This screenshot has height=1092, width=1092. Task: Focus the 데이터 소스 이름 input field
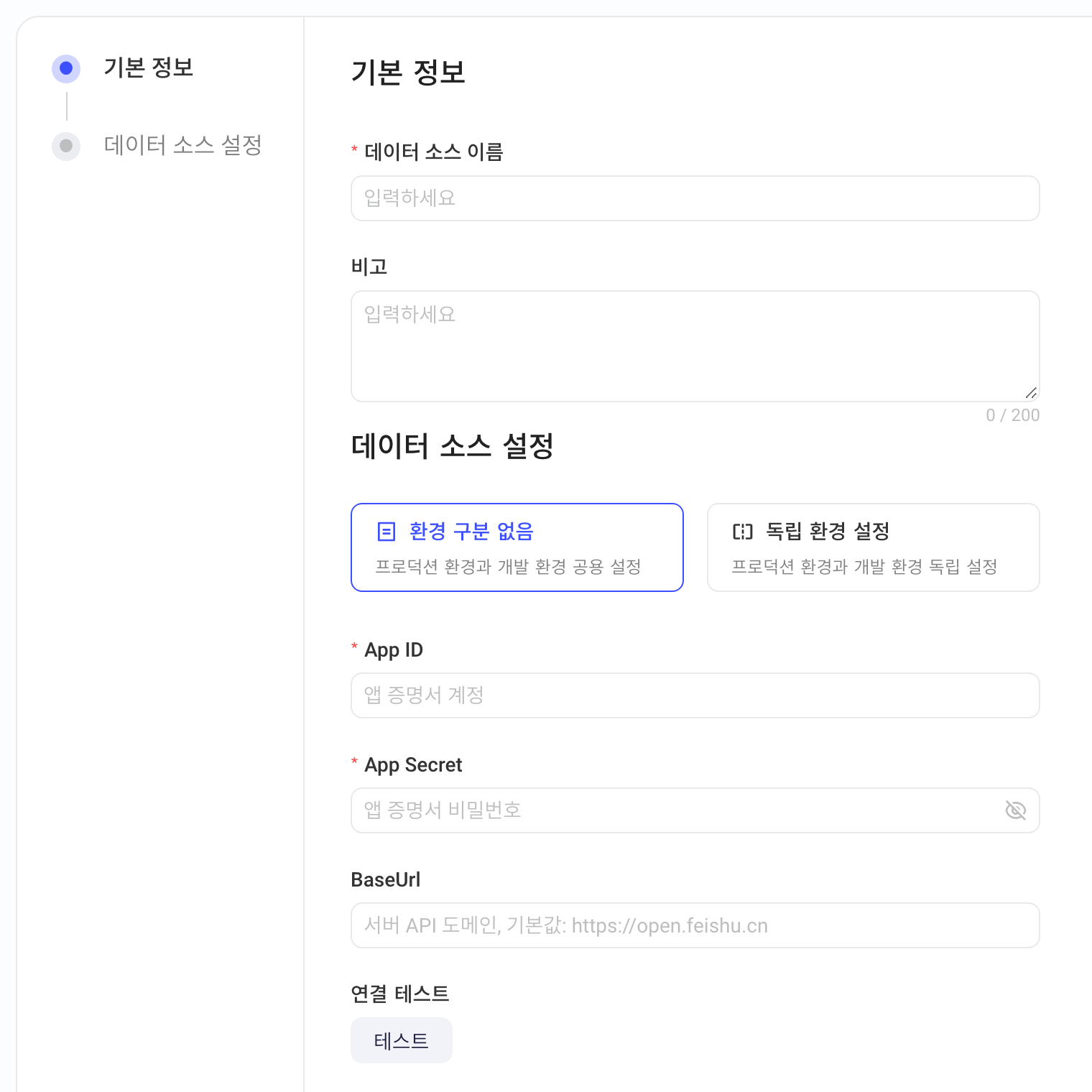click(x=695, y=198)
